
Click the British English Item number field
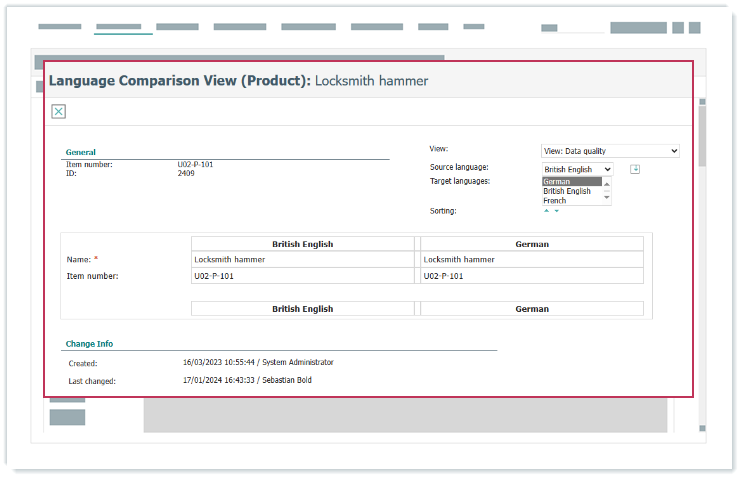(302, 276)
